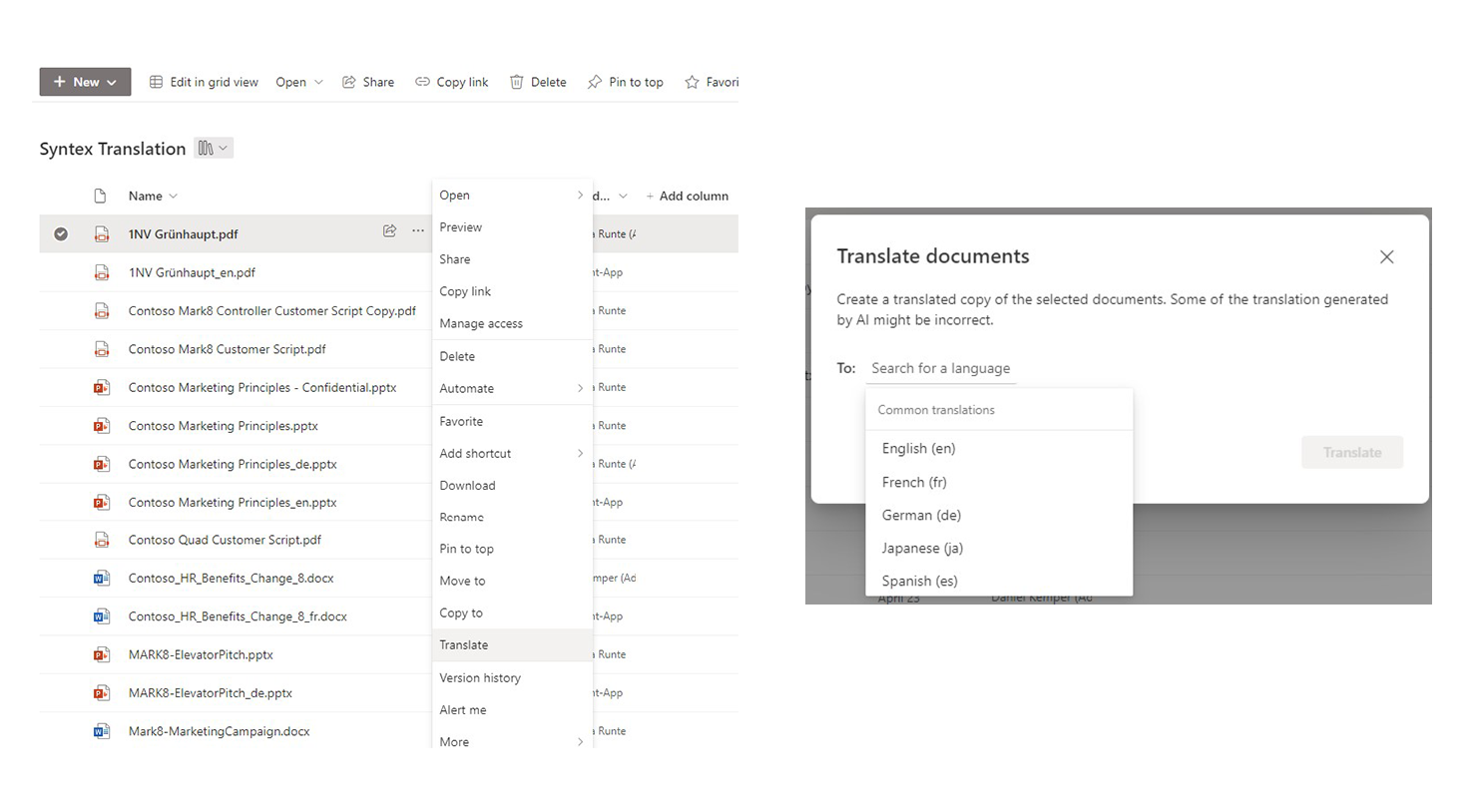Viewport: 1477px width, 812px height.
Task: Open Contoso_HR_Benefits_Change_8_fr.docx
Action: [238, 616]
